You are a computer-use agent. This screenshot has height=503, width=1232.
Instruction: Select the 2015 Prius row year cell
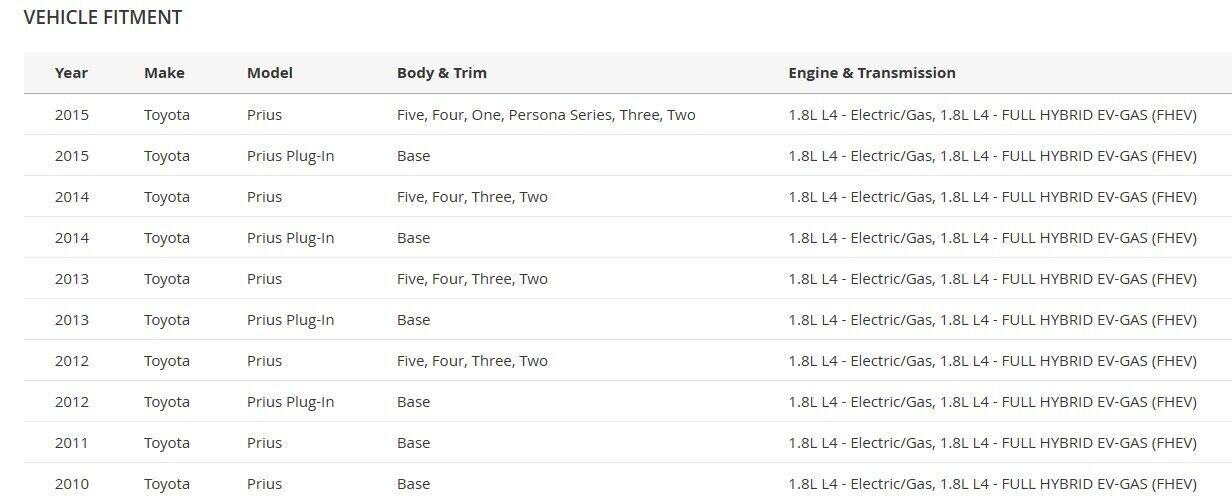click(72, 115)
